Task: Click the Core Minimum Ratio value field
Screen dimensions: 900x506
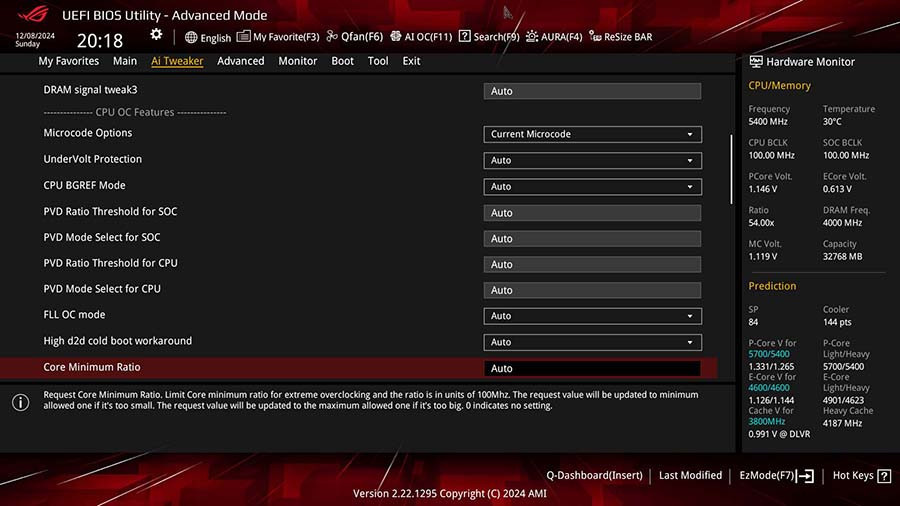Action: coord(592,368)
